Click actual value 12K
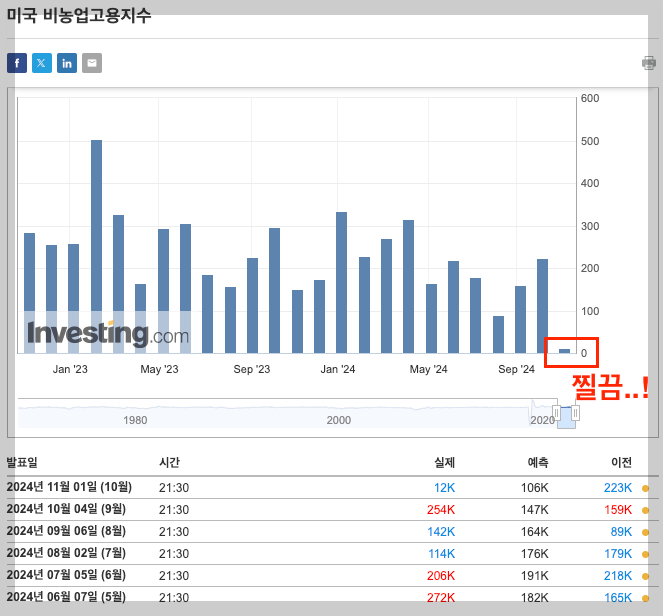663x616 pixels. [444, 488]
